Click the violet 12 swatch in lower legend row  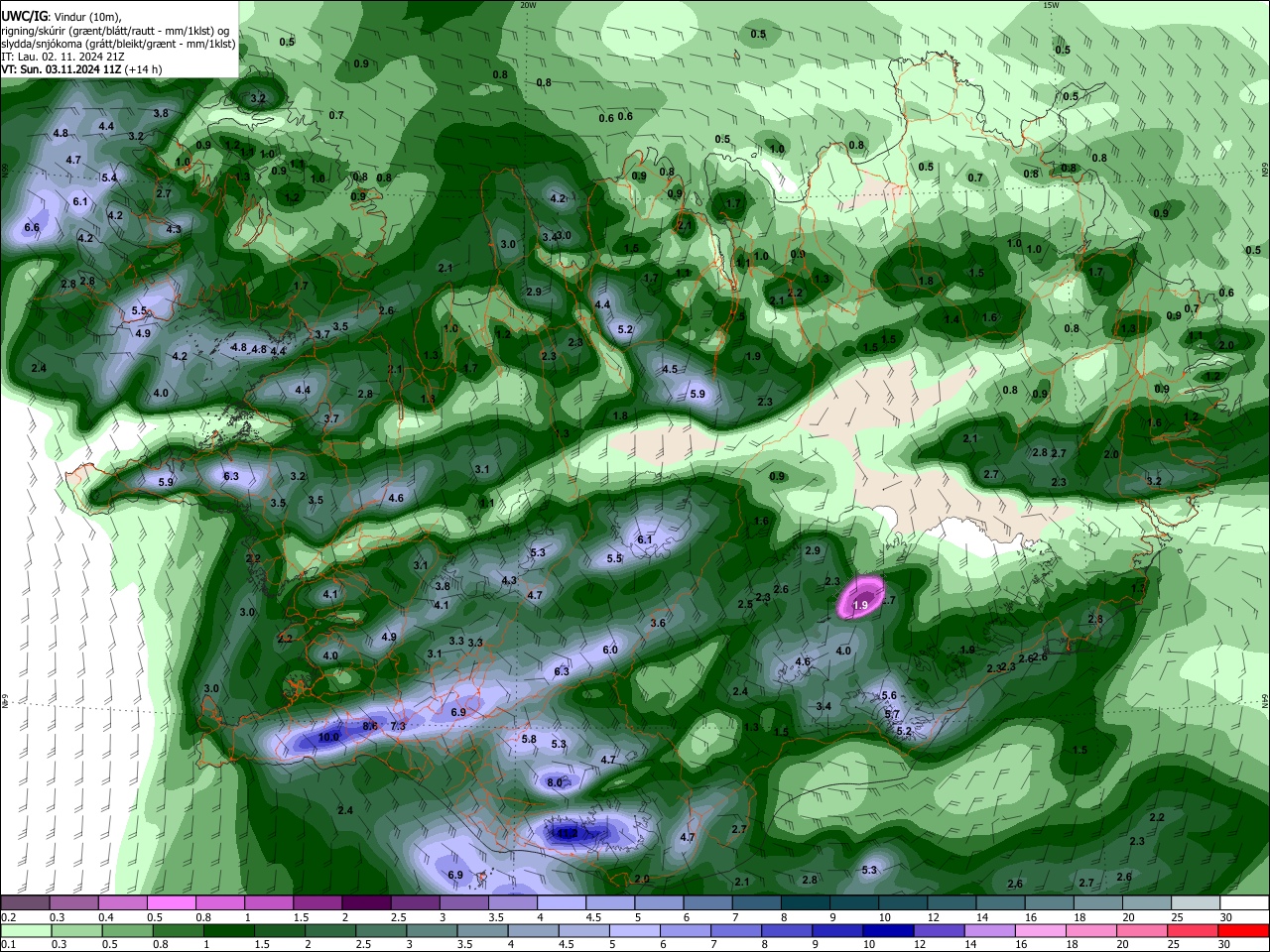point(940,931)
